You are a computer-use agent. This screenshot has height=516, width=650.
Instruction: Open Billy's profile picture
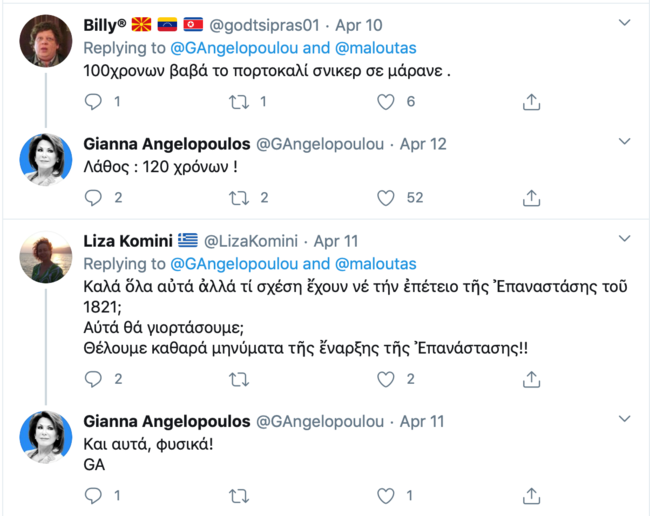tap(46, 40)
